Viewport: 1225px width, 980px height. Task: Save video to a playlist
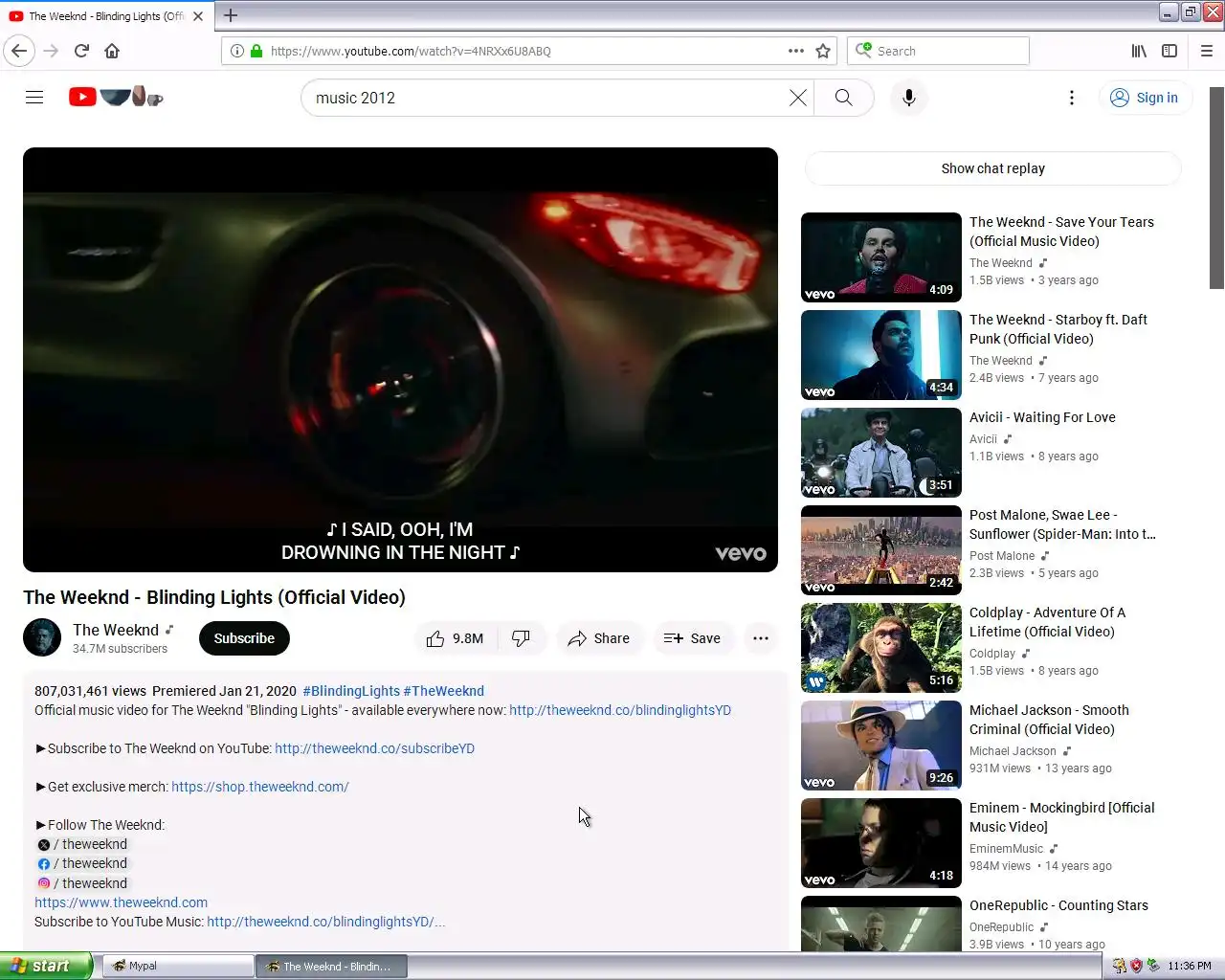point(693,638)
